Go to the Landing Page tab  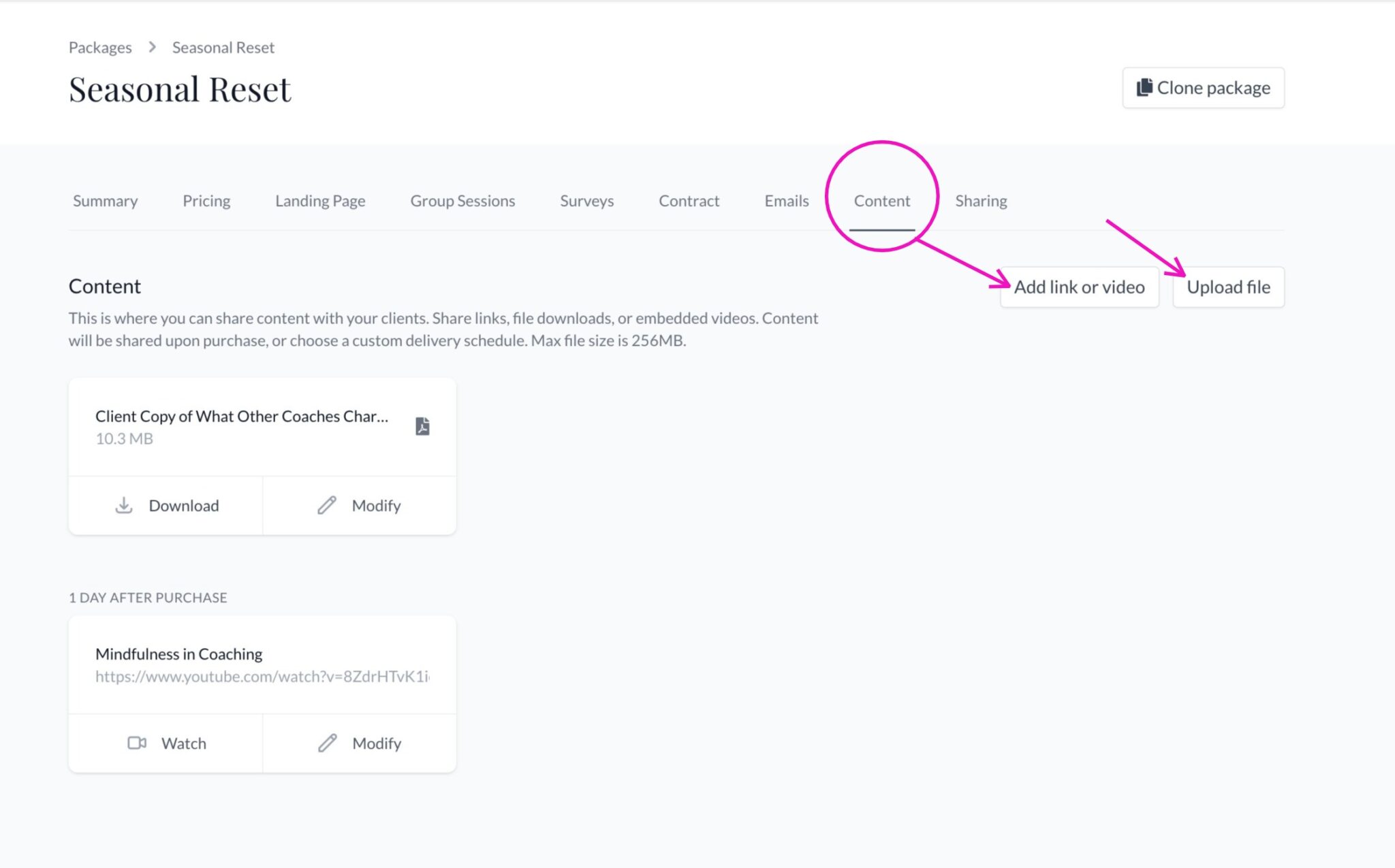(x=320, y=201)
